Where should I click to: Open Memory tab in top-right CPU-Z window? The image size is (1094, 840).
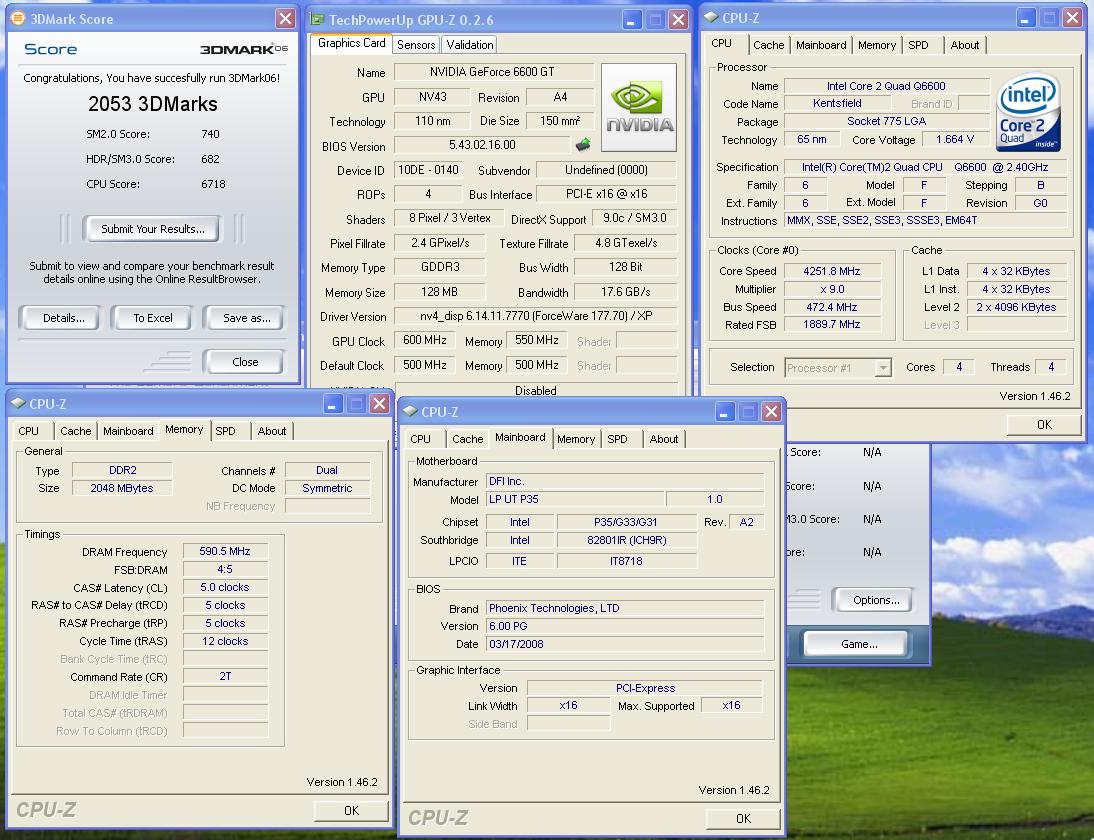coord(877,45)
